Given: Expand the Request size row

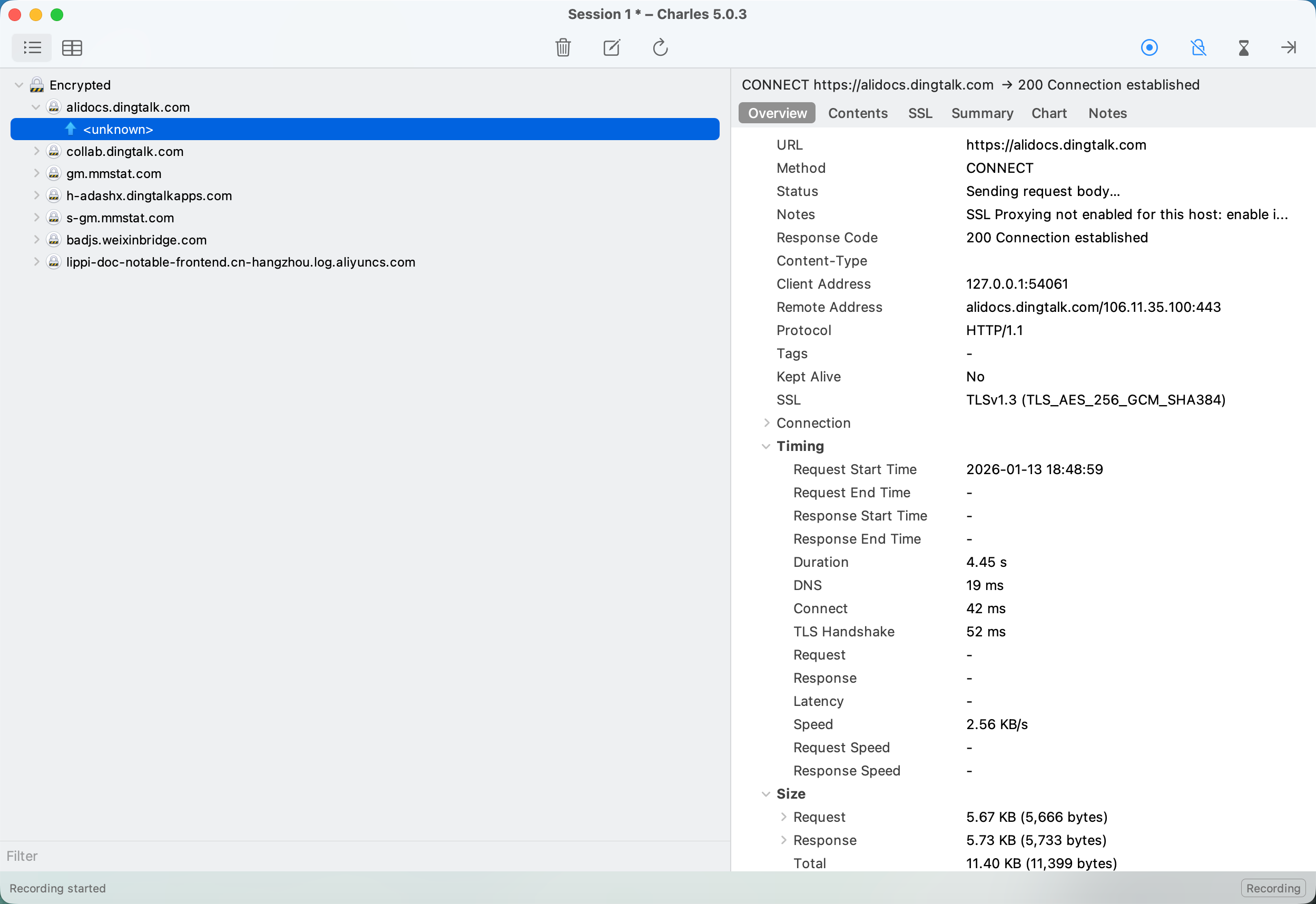Looking at the screenshot, I should tap(783, 817).
